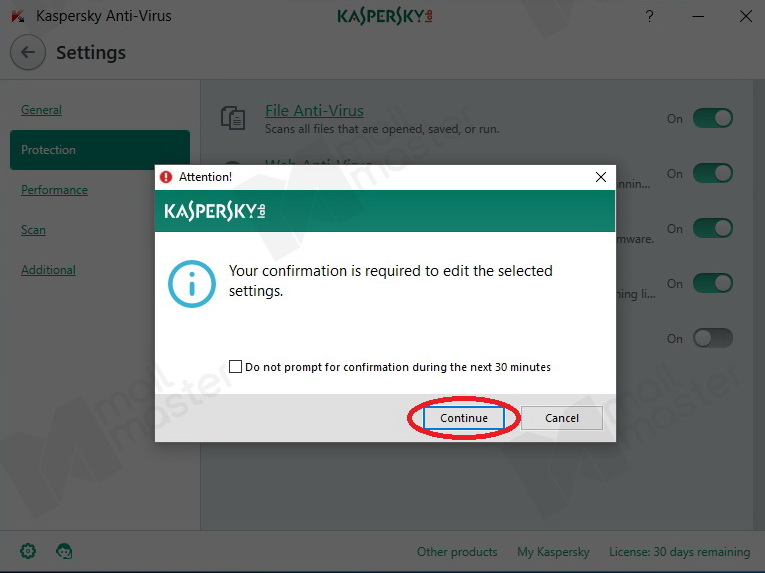Screen dimensions: 765x573
Task: Toggle the second protection switch
Action: click(x=713, y=173)
